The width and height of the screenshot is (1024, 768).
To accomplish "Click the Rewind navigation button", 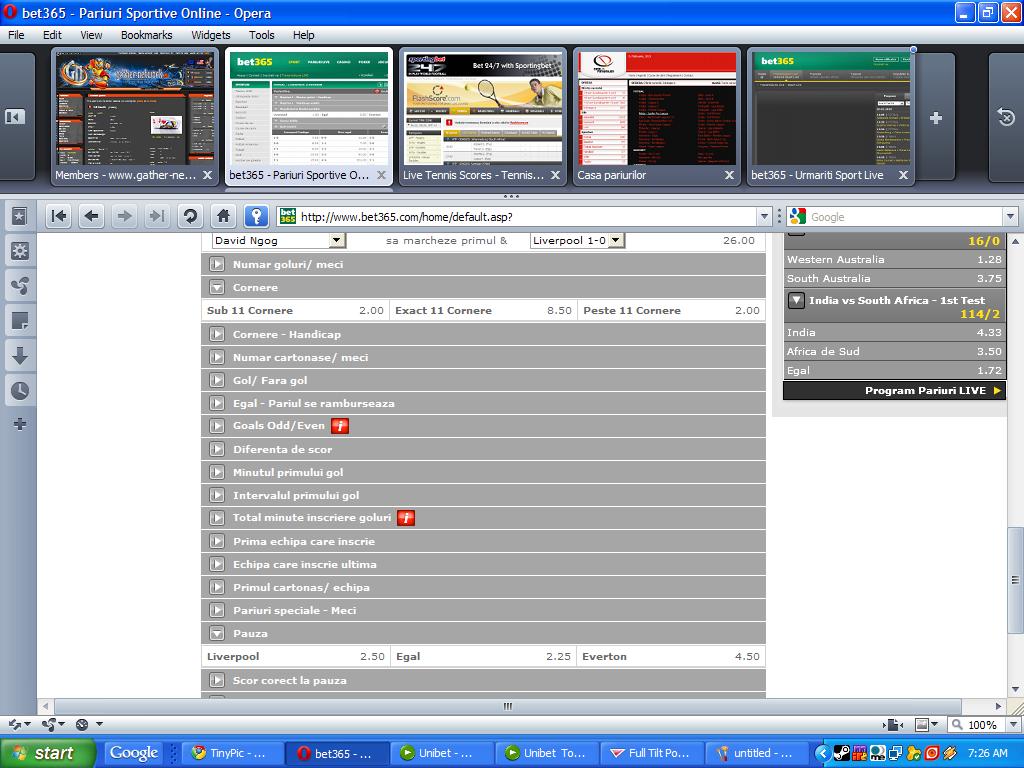I will pyautogui.click(x=59, y=216).
